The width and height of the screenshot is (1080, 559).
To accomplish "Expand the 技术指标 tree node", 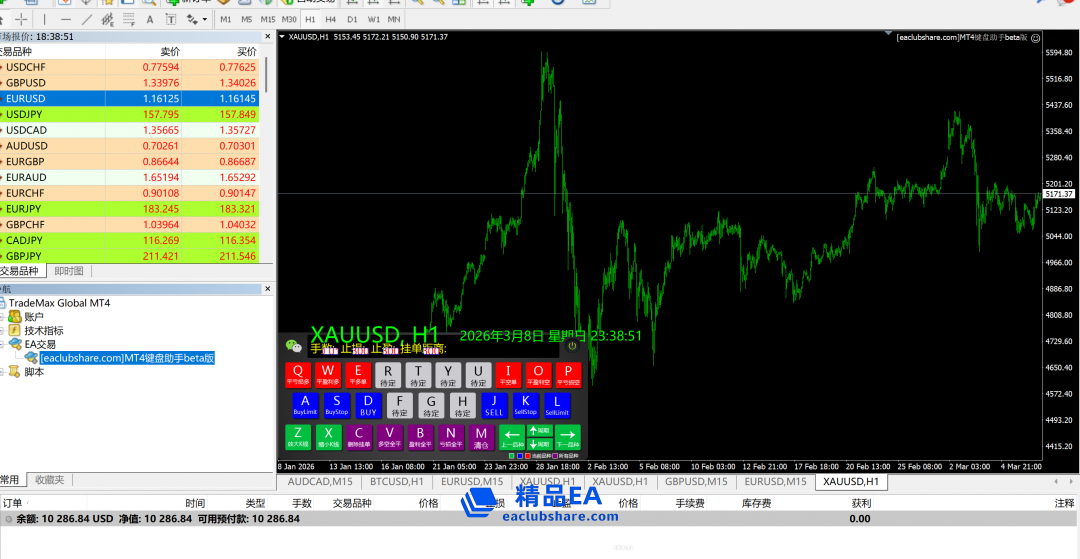I will pyautogui.click(x=4, y=331).
